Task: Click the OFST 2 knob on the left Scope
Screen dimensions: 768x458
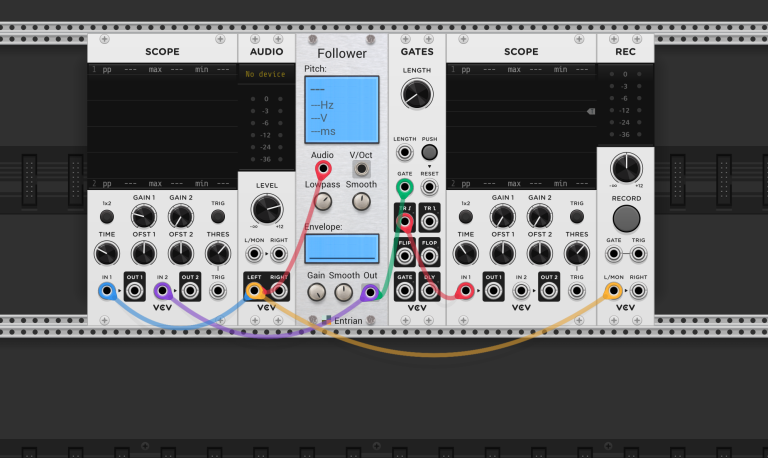Action: point(181,254)
